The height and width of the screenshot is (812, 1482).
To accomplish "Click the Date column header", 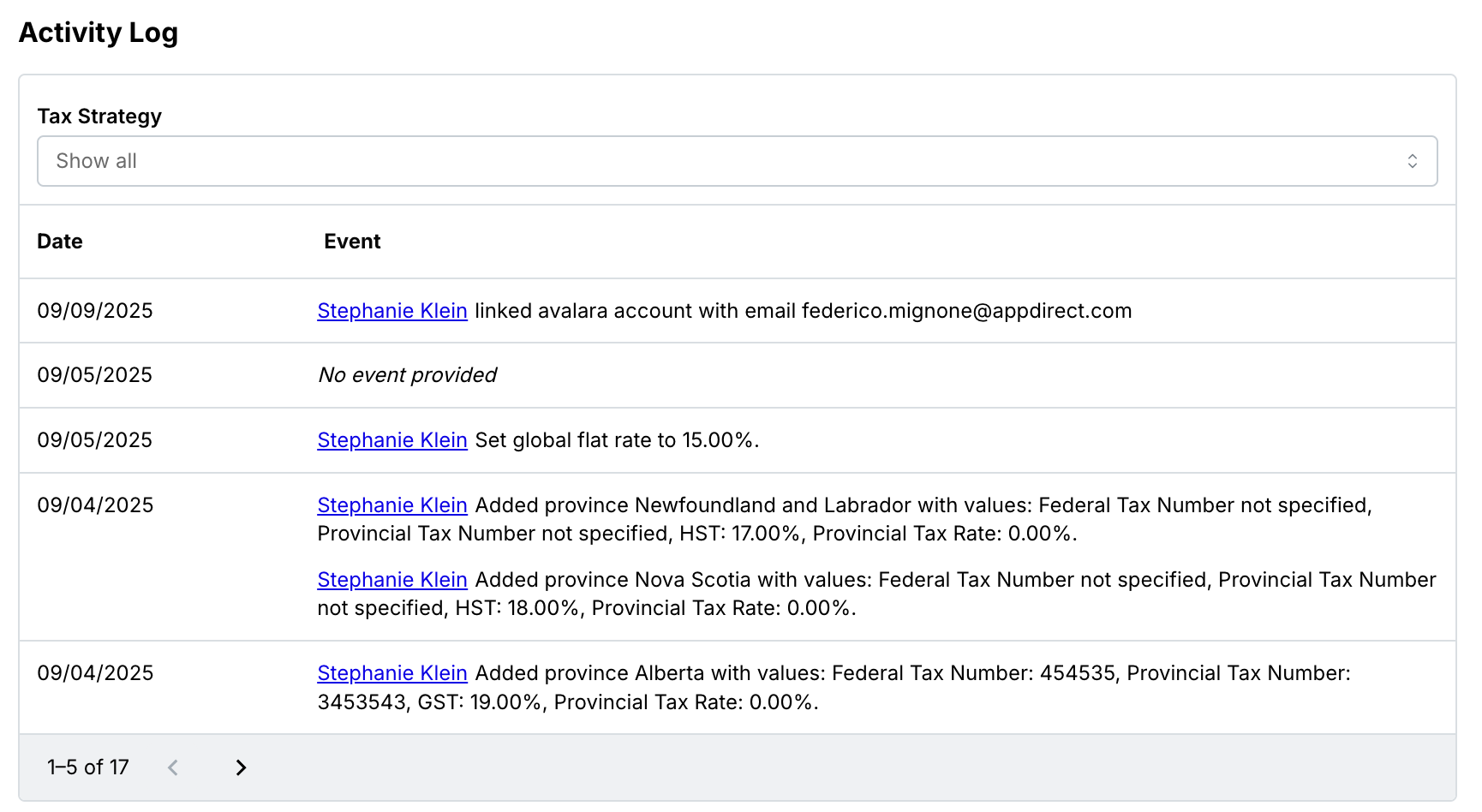I will pos(60,242).
